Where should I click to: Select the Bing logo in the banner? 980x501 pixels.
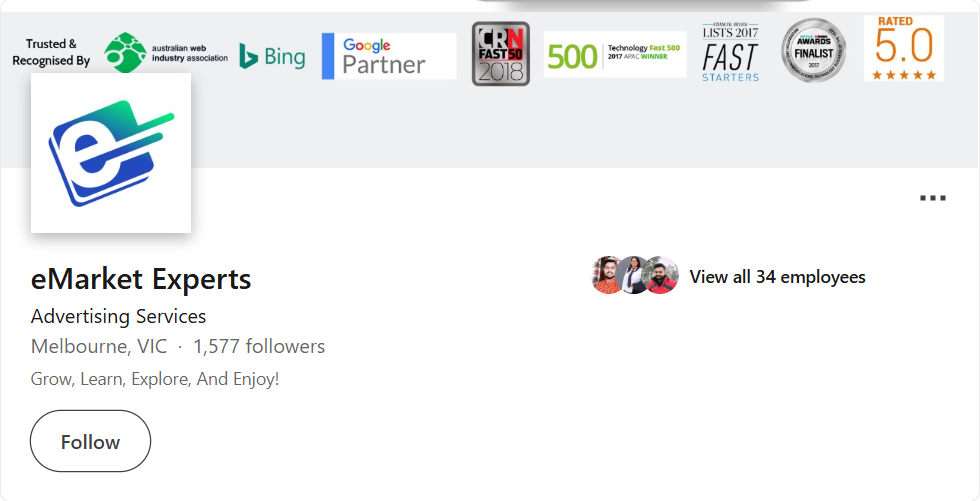click(273, 57)
